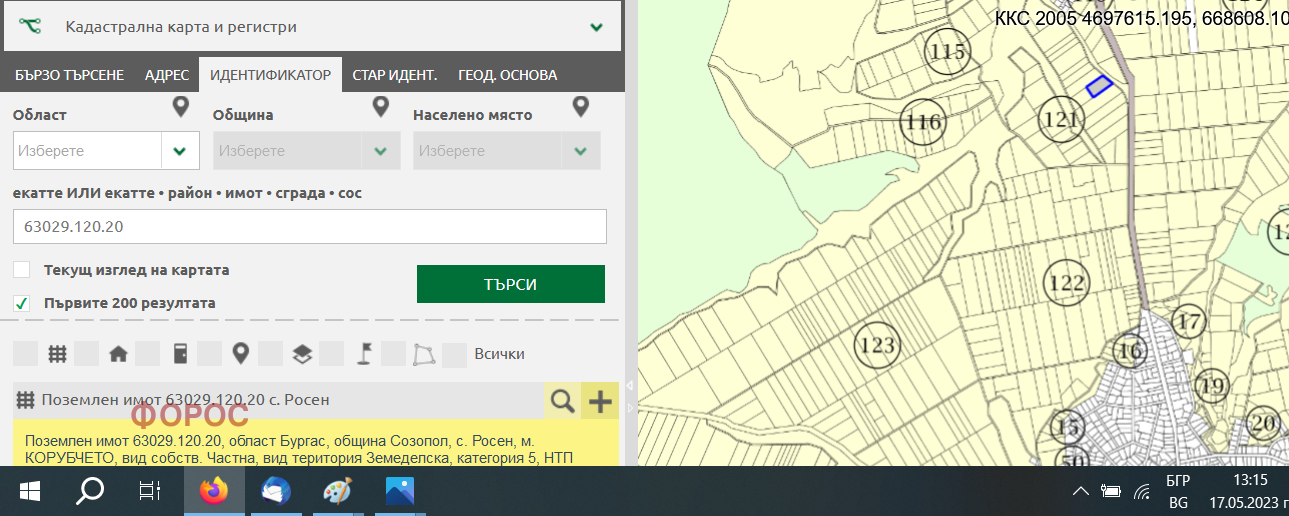Open Windows search from the taskbar
Image resolution: width=1289 pixels, height=516 pixels.
90,491
